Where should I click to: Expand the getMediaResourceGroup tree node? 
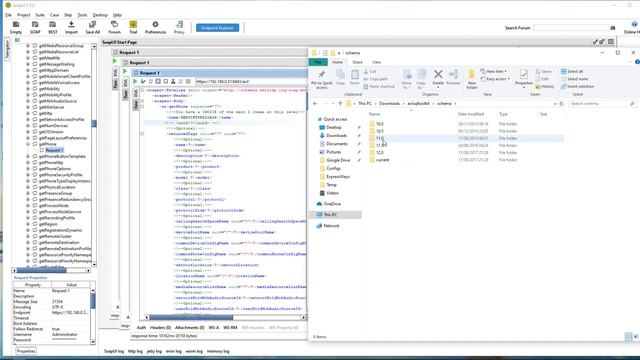click(28, 46)
